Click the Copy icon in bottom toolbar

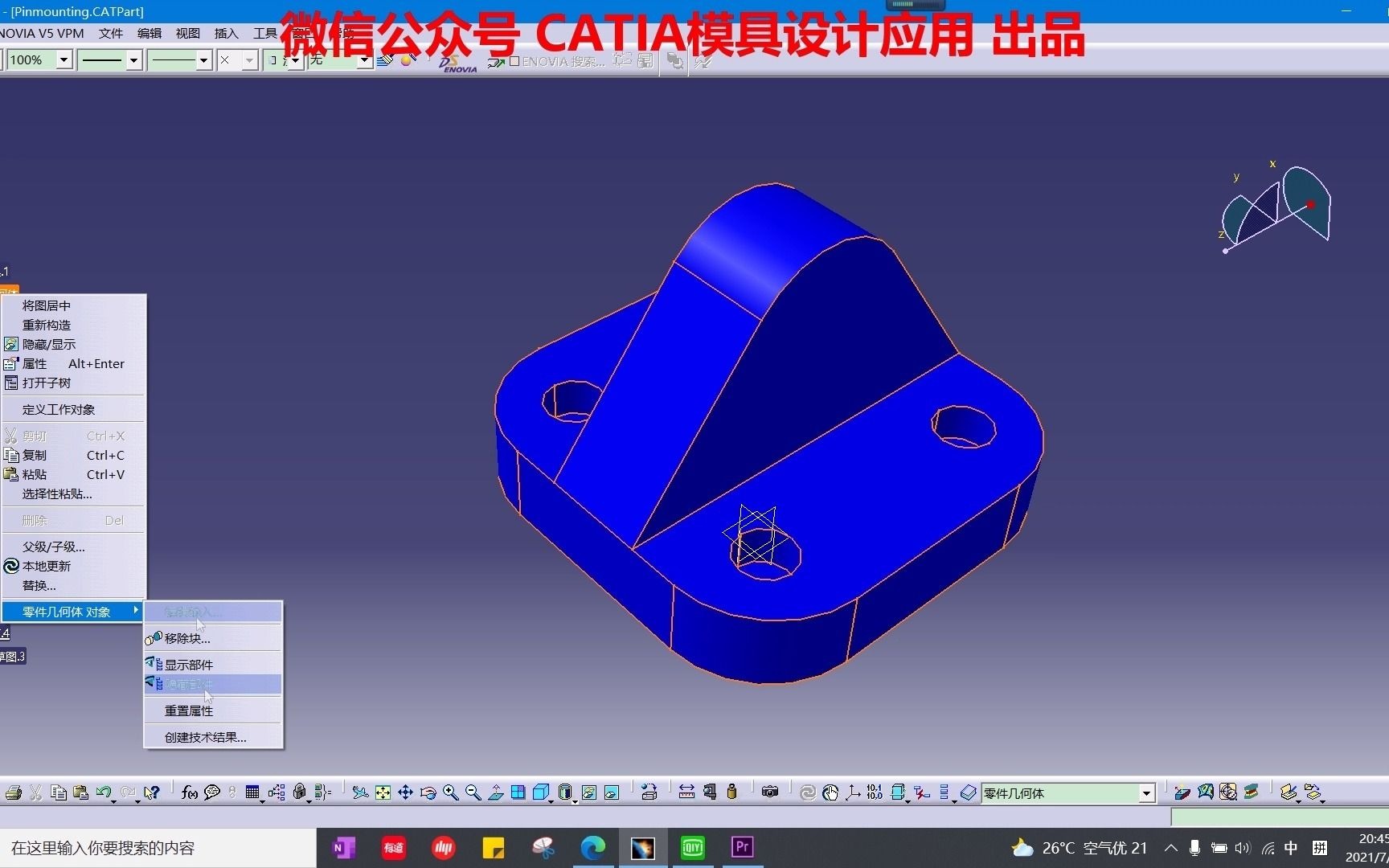pyautogui.click(x=58, y=792)
